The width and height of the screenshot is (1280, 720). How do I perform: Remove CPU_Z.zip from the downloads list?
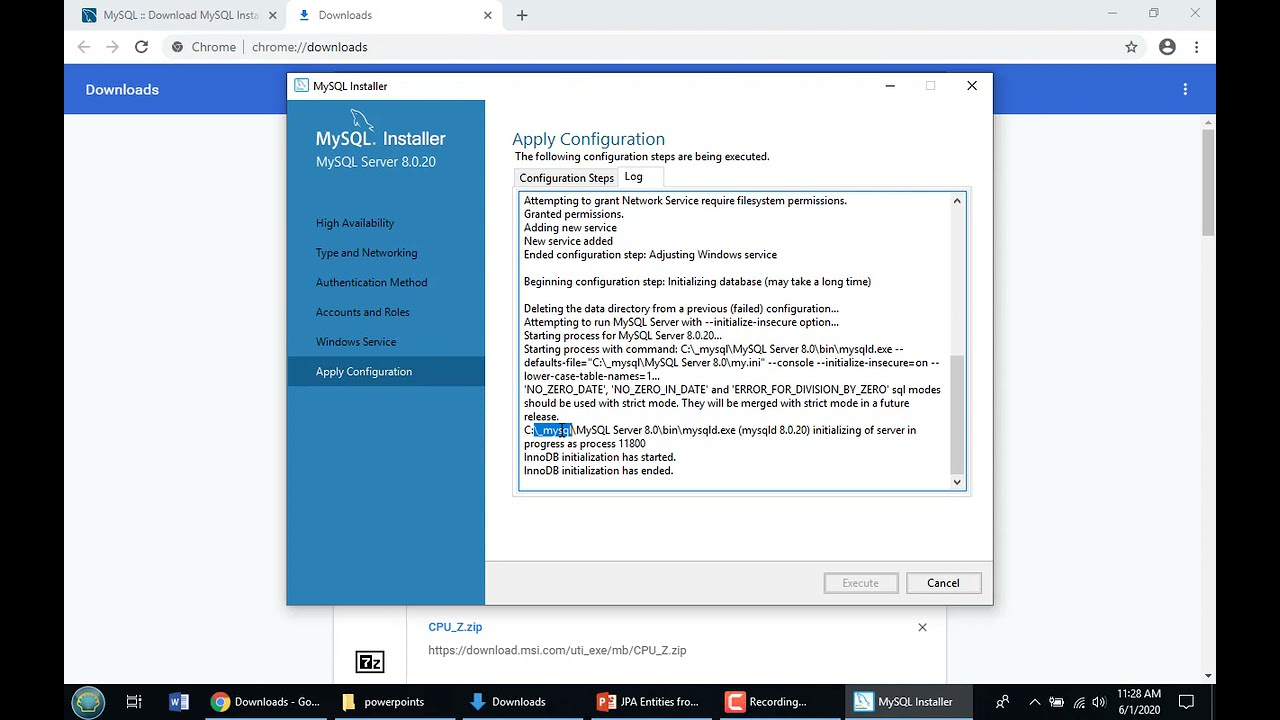pyautogui.click(x=922, y=627)
